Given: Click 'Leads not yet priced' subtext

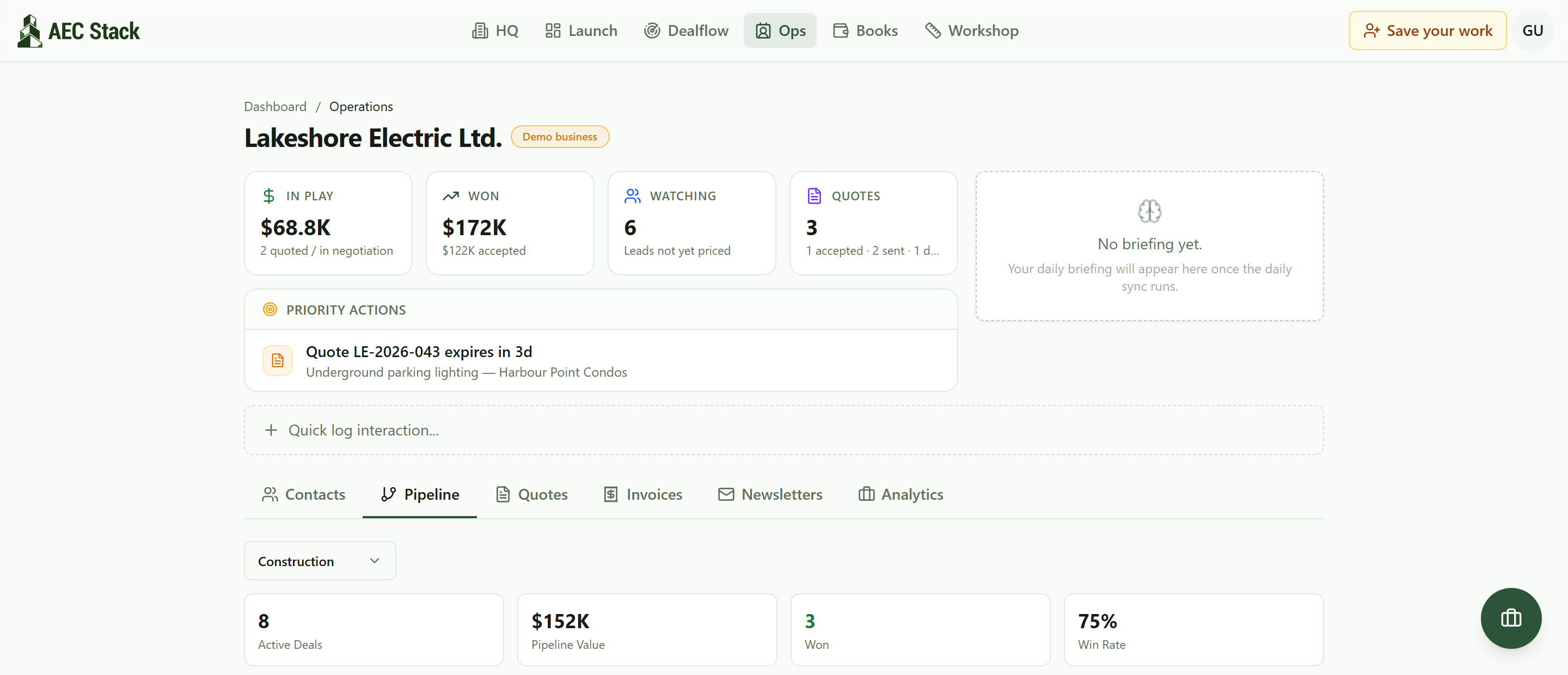Looking at the screenshot, I should (x=677, y=251).
